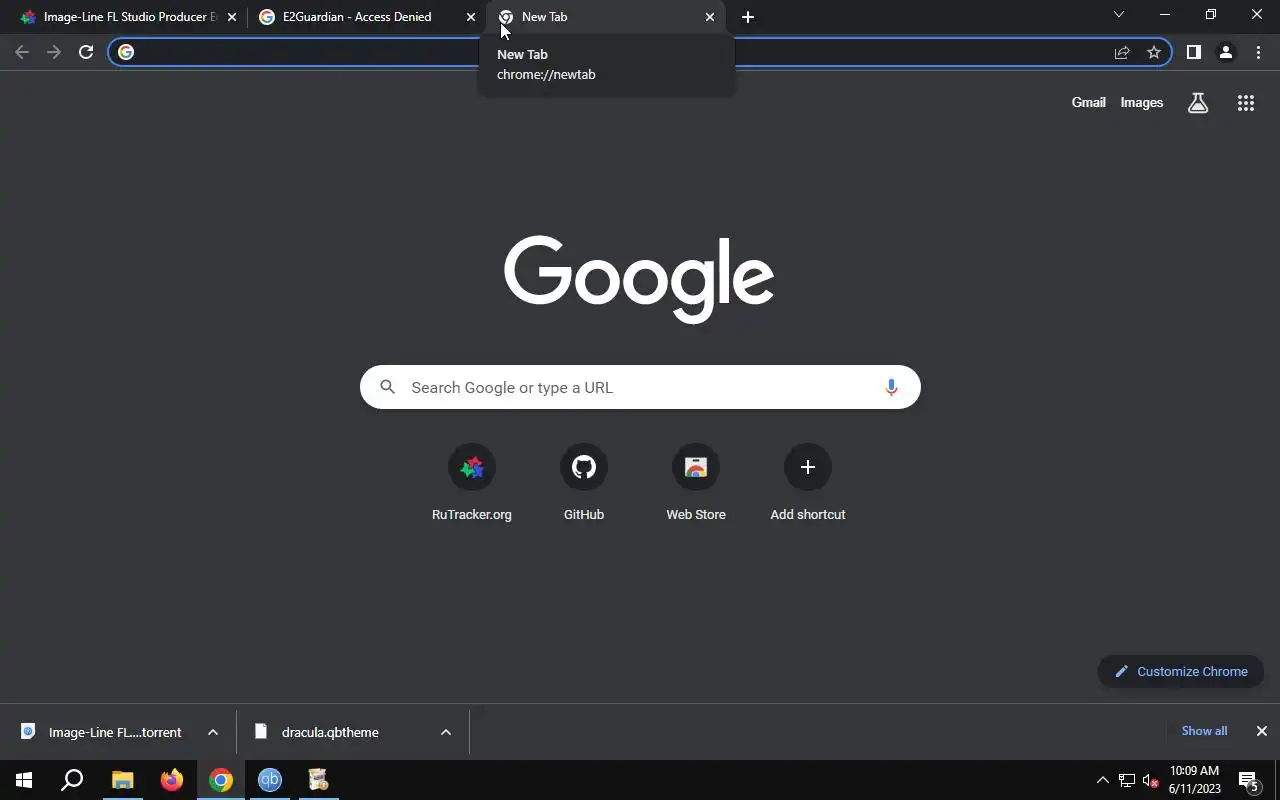
Task: Click Customize Chrome button
Action: [x=1181, y=671]
